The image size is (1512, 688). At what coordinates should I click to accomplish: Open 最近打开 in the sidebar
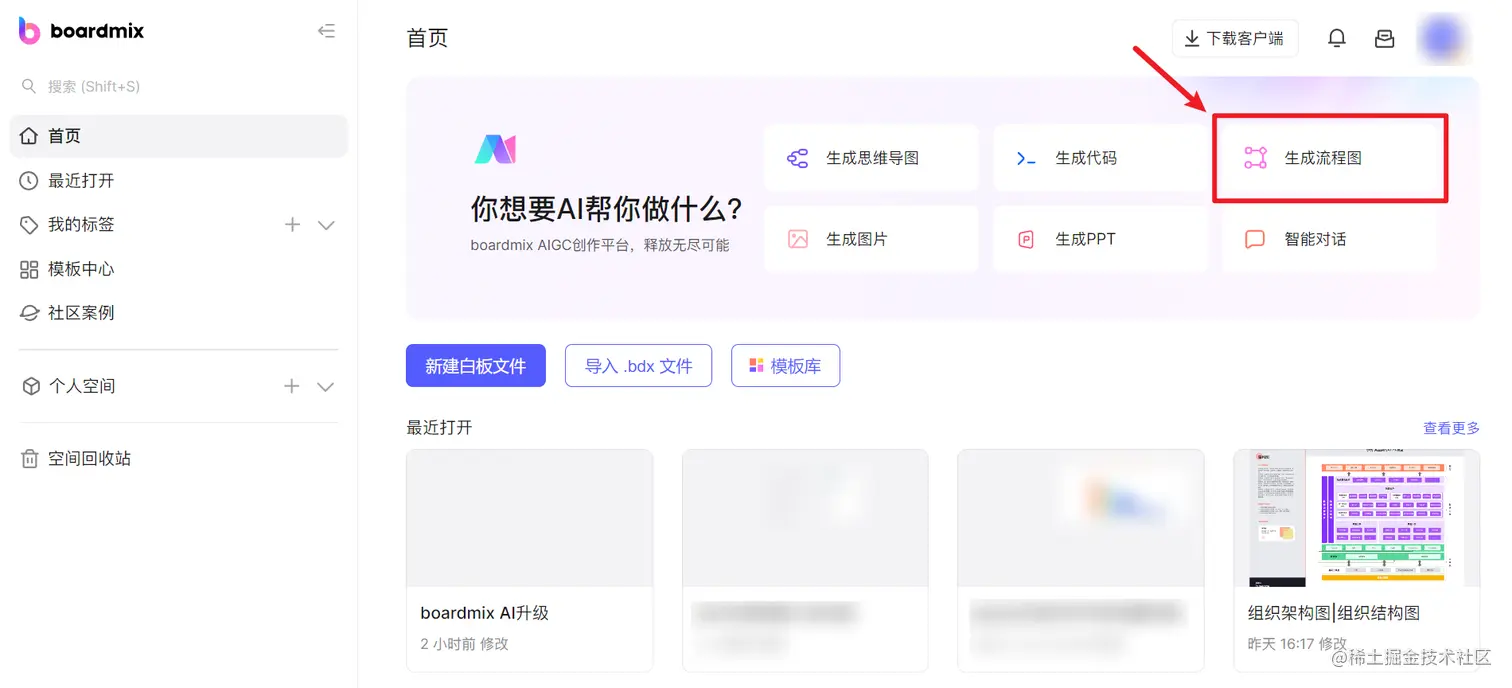click(179, 181)
